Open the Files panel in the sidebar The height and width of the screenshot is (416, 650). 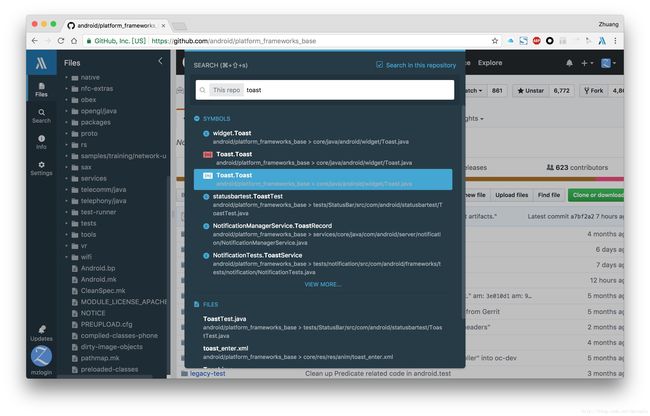click(x=41, y=89)
